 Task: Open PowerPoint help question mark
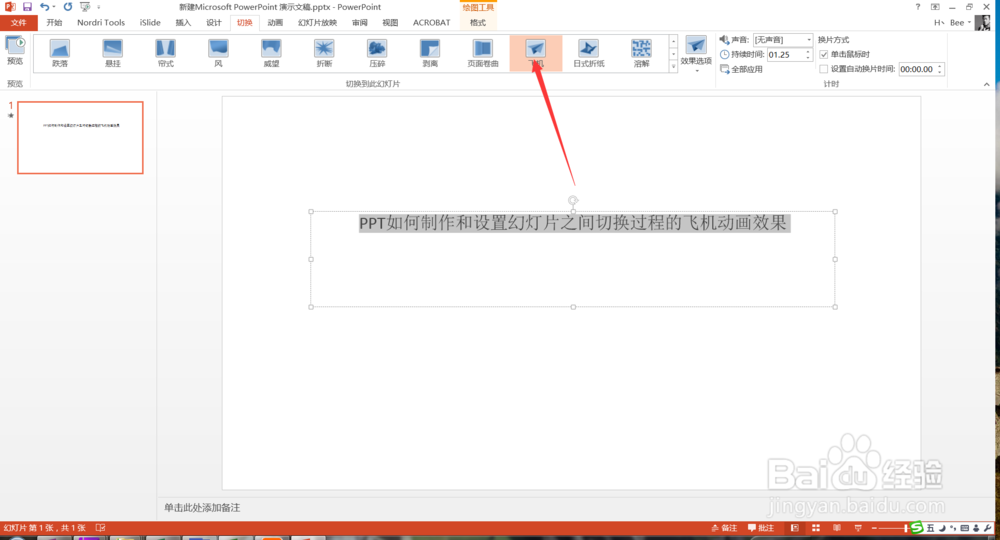click(918, 6)
